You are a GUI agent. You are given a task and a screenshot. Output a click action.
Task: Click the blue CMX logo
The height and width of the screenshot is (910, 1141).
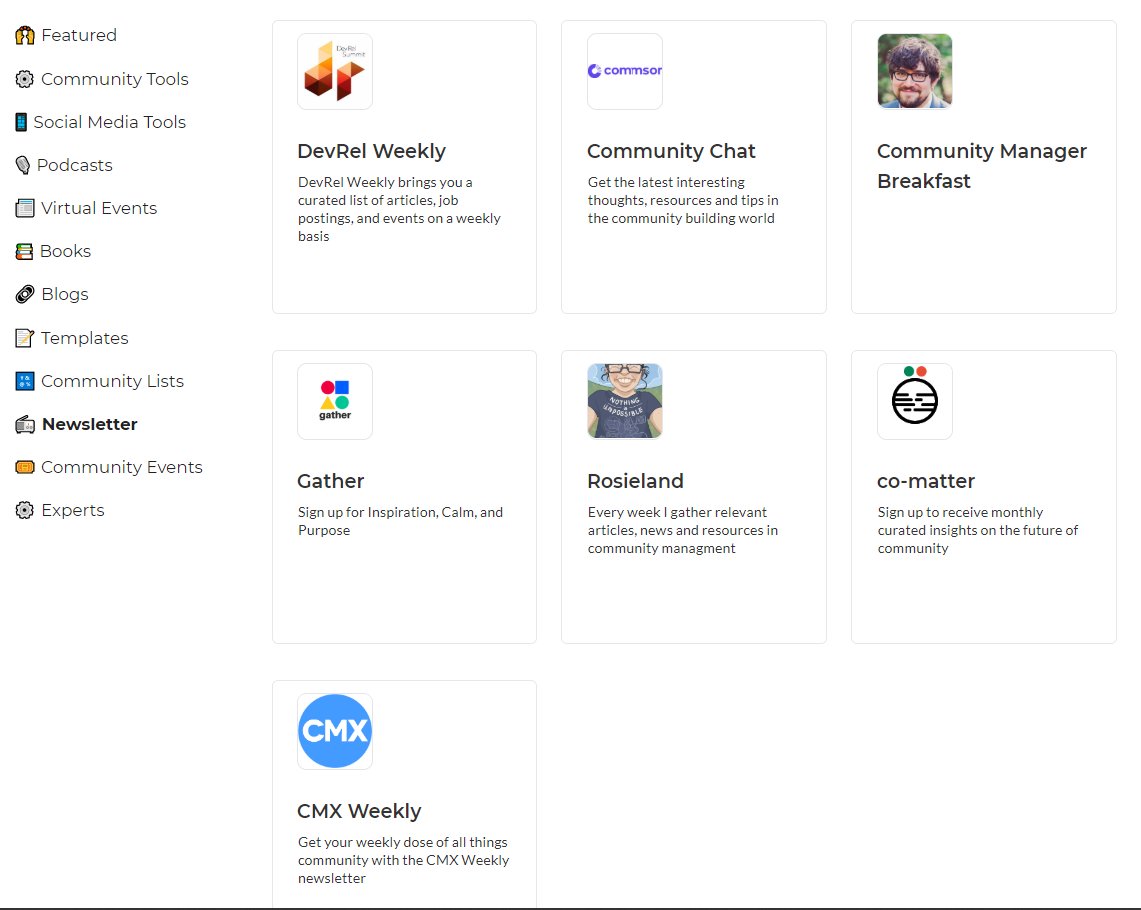point(334,730)
